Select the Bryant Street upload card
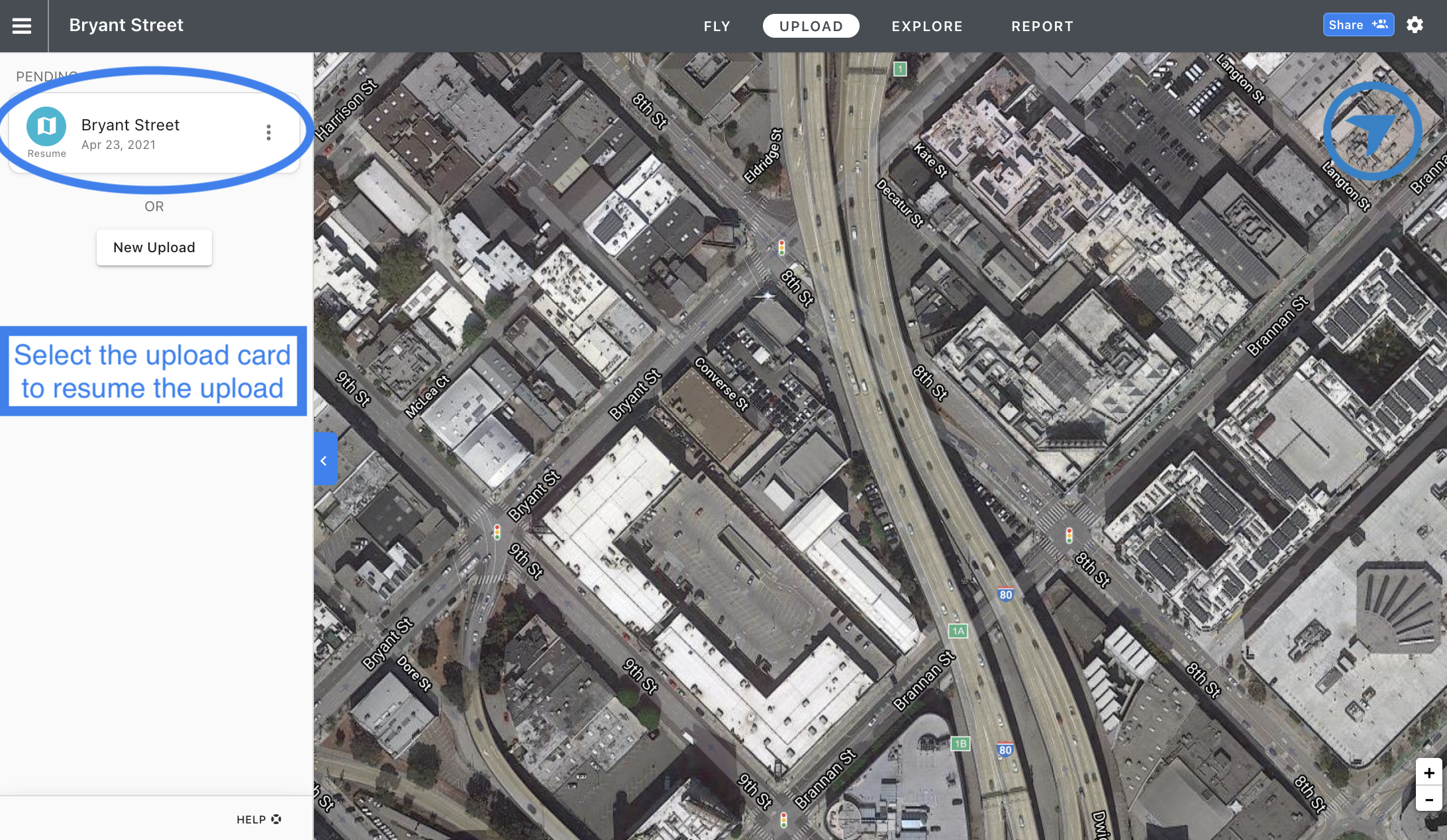 (154, 133)
